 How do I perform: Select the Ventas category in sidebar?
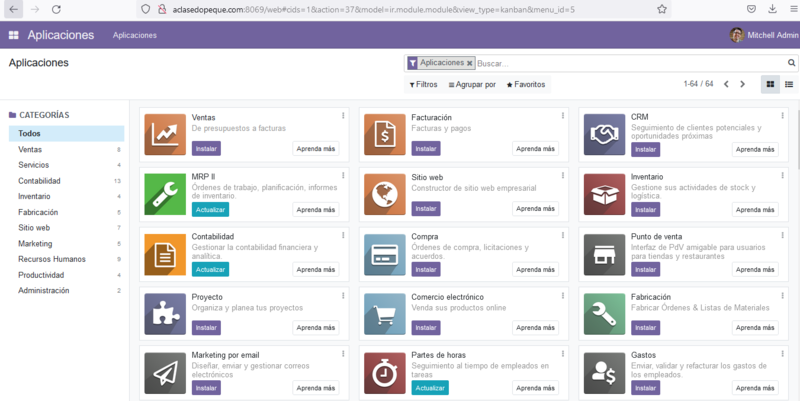66,149
